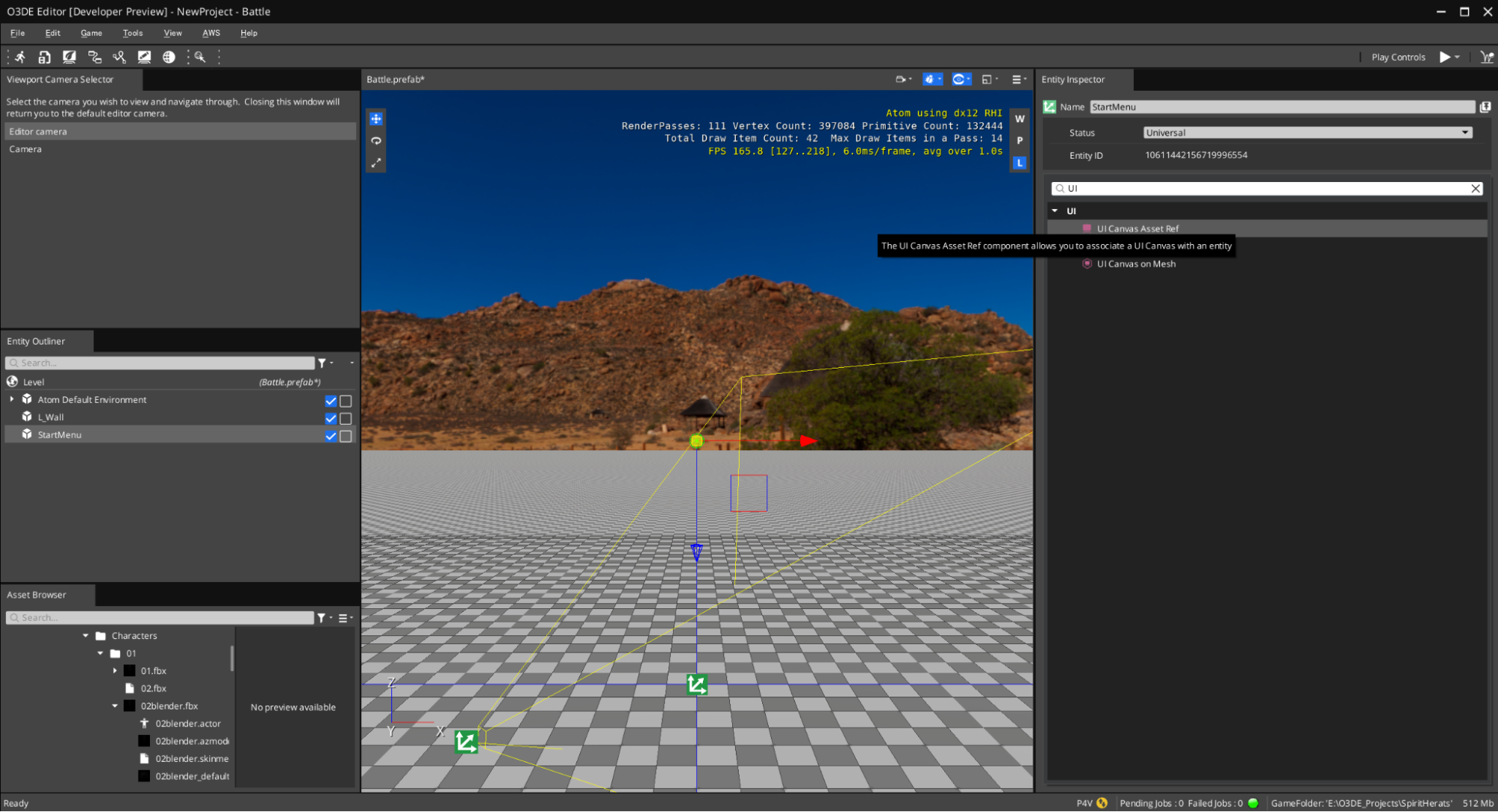Open the AWS menu
The width and height of the screenshot is (1498, 812).
click(x=211, y=33)
